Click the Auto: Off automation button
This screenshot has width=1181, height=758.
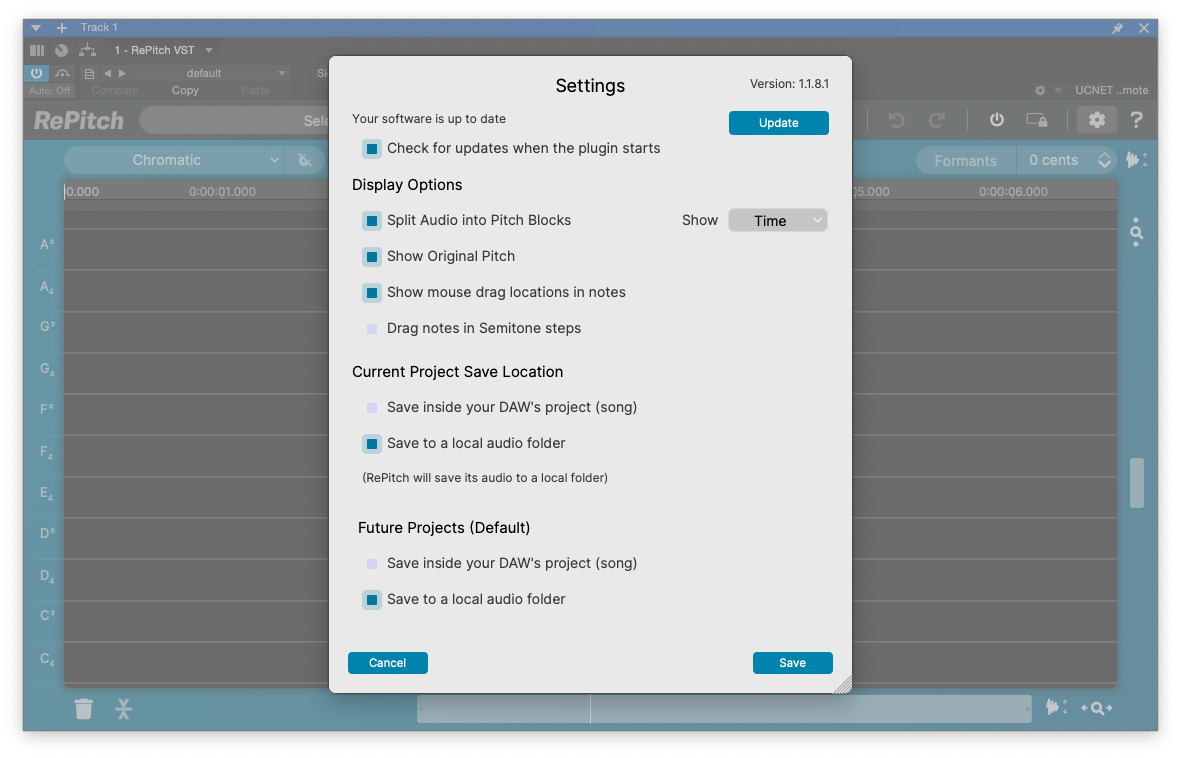coord(50,90)
